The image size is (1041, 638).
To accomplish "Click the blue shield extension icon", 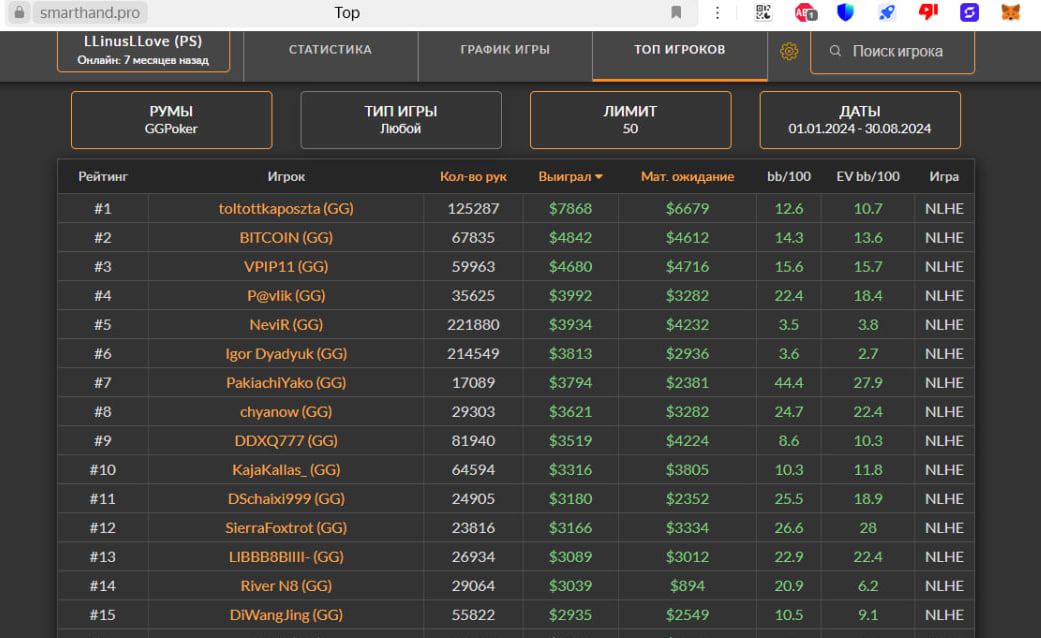I will tap(845, 13).
